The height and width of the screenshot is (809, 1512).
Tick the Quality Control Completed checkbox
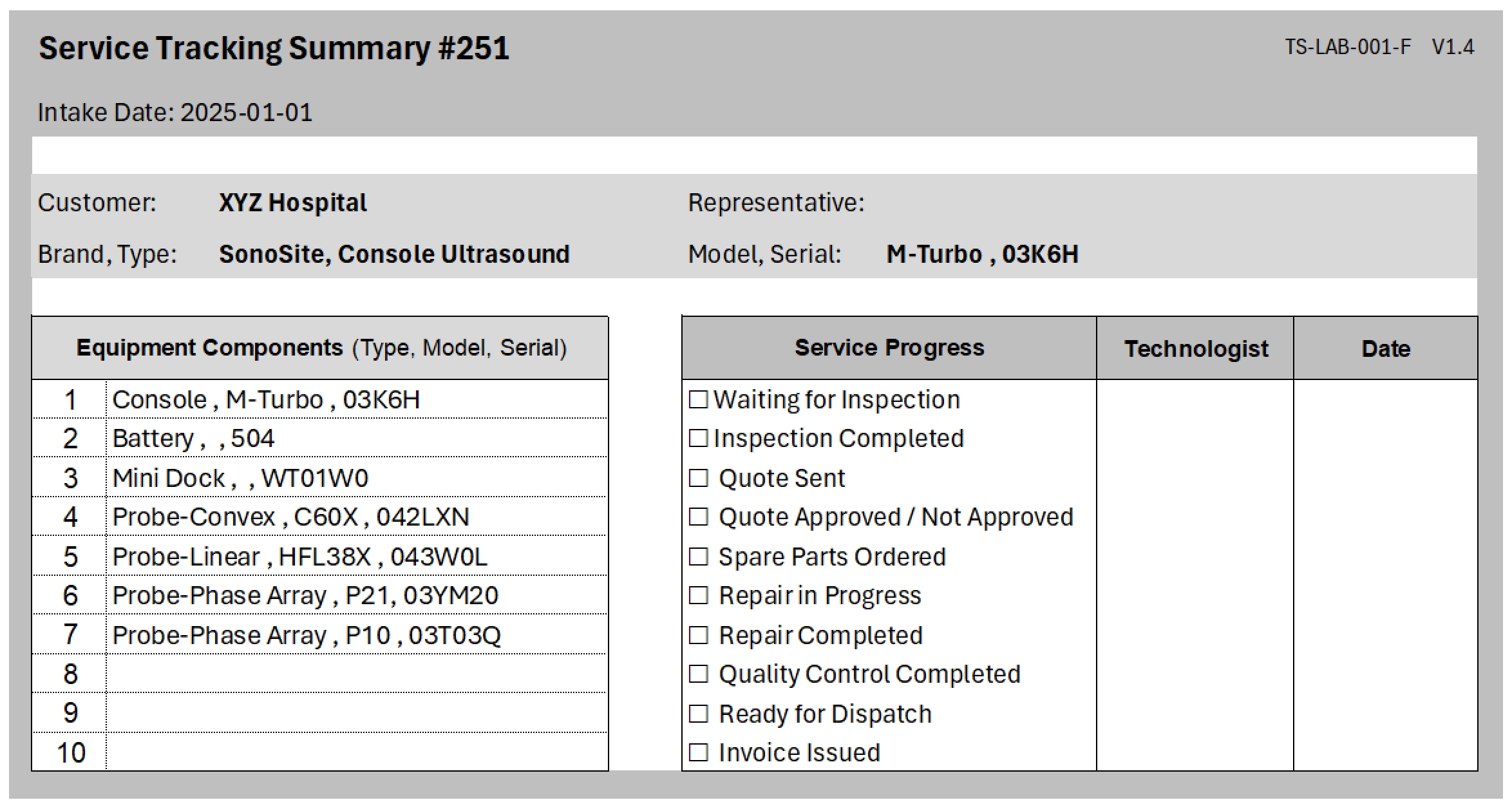698,674
